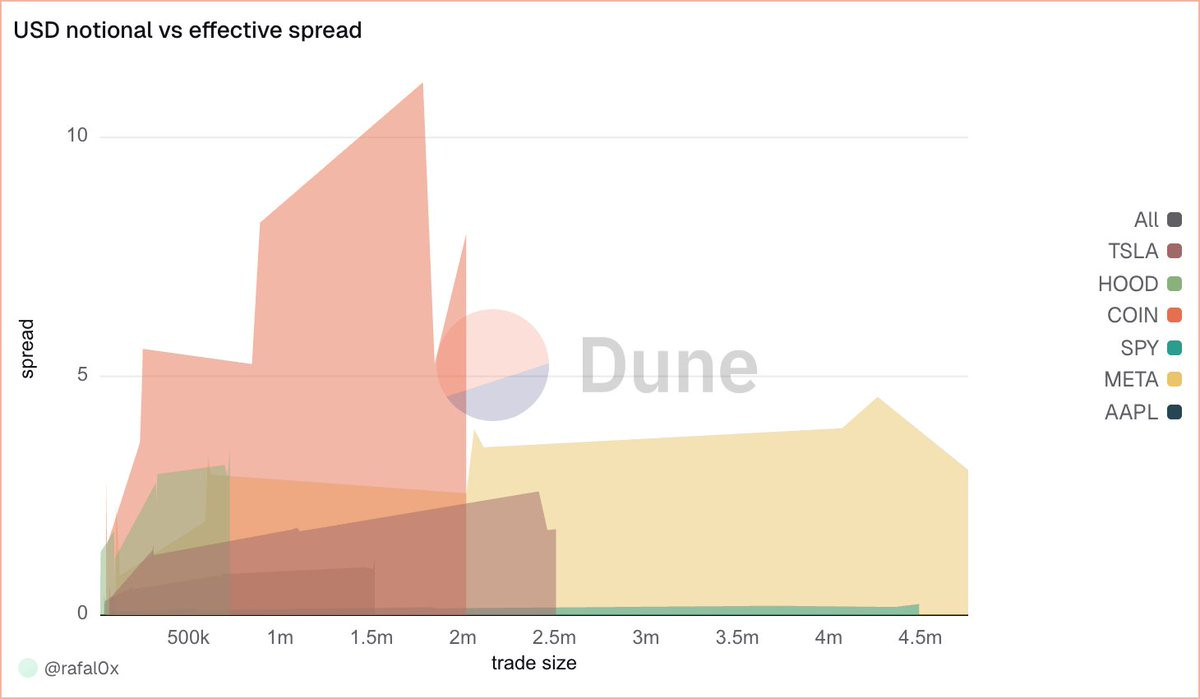Viewport: 1200px width, 699px height.
Task: Click the salmon area peak near 1.75m
Action: (x=422, y=84)
